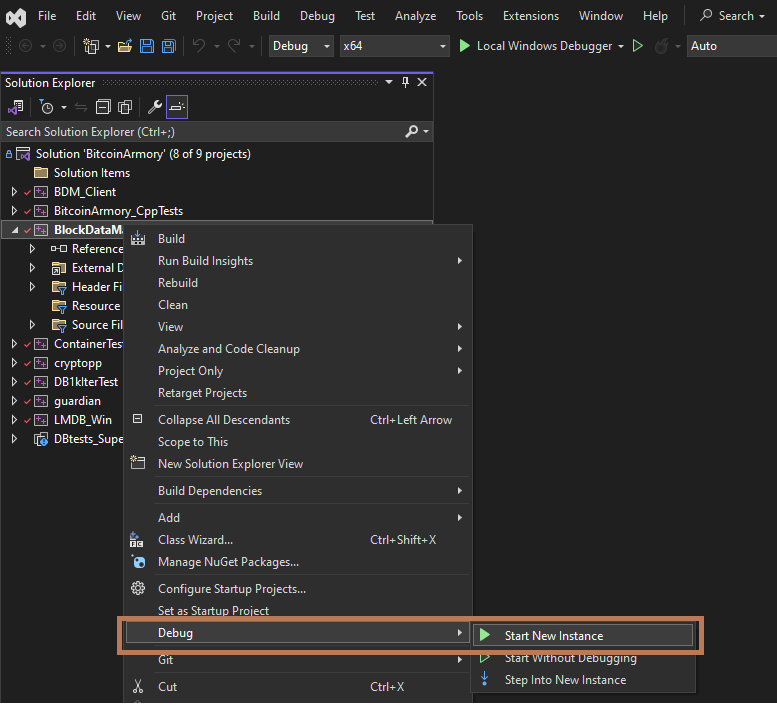Open the File menu

[x=47, y=16]
